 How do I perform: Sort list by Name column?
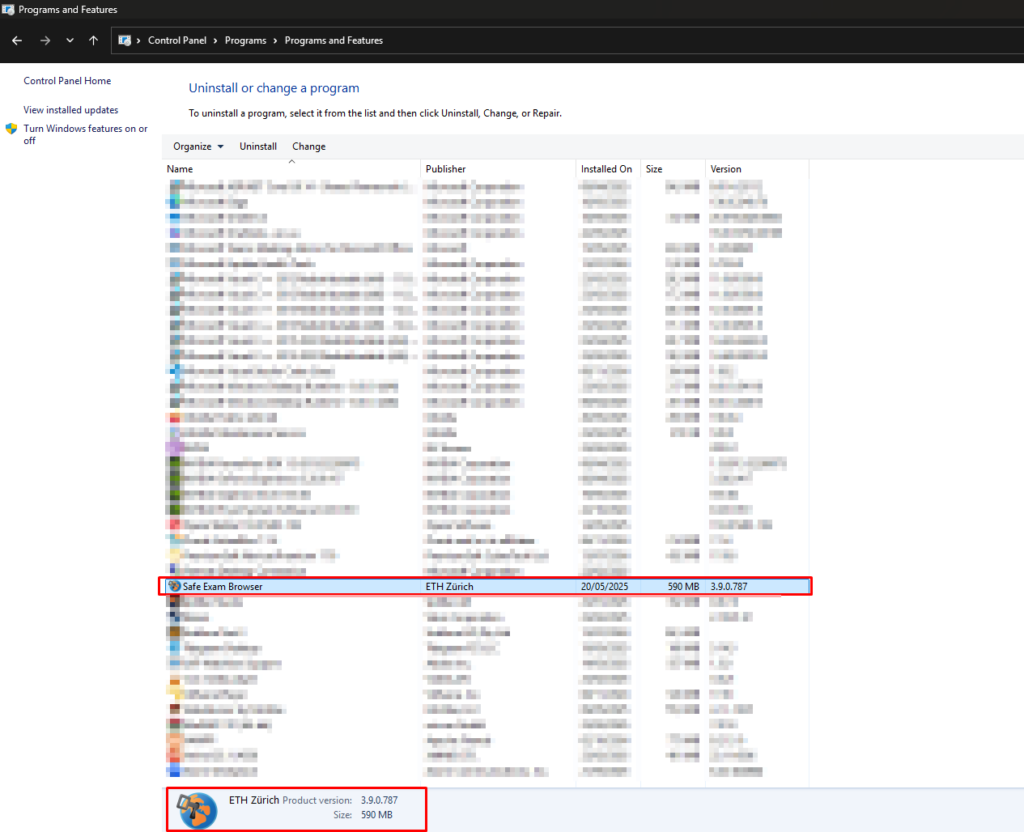tap(292, 169)
